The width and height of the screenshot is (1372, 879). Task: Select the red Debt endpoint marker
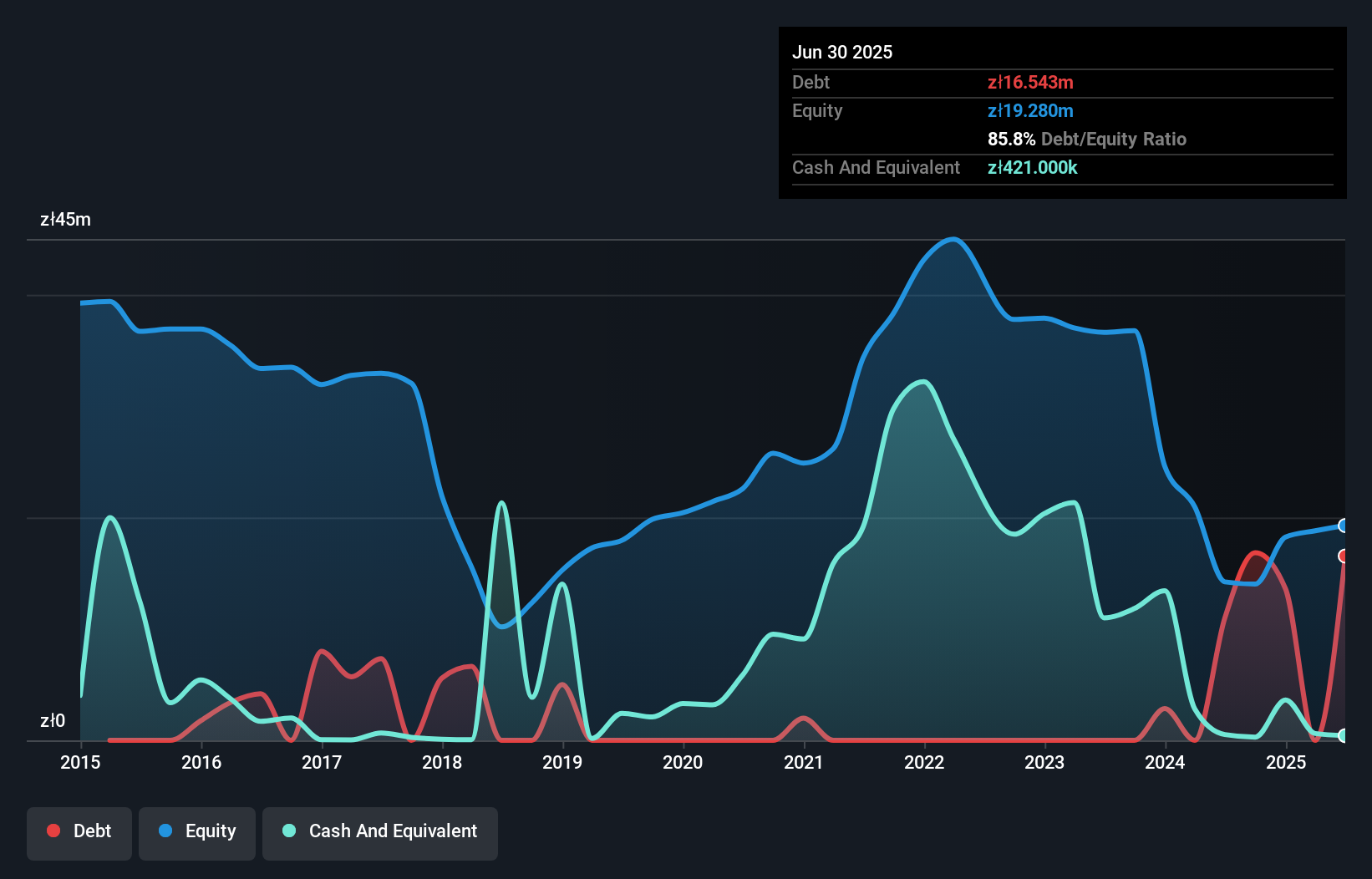pyautogui.click(x=1343, y=556)
